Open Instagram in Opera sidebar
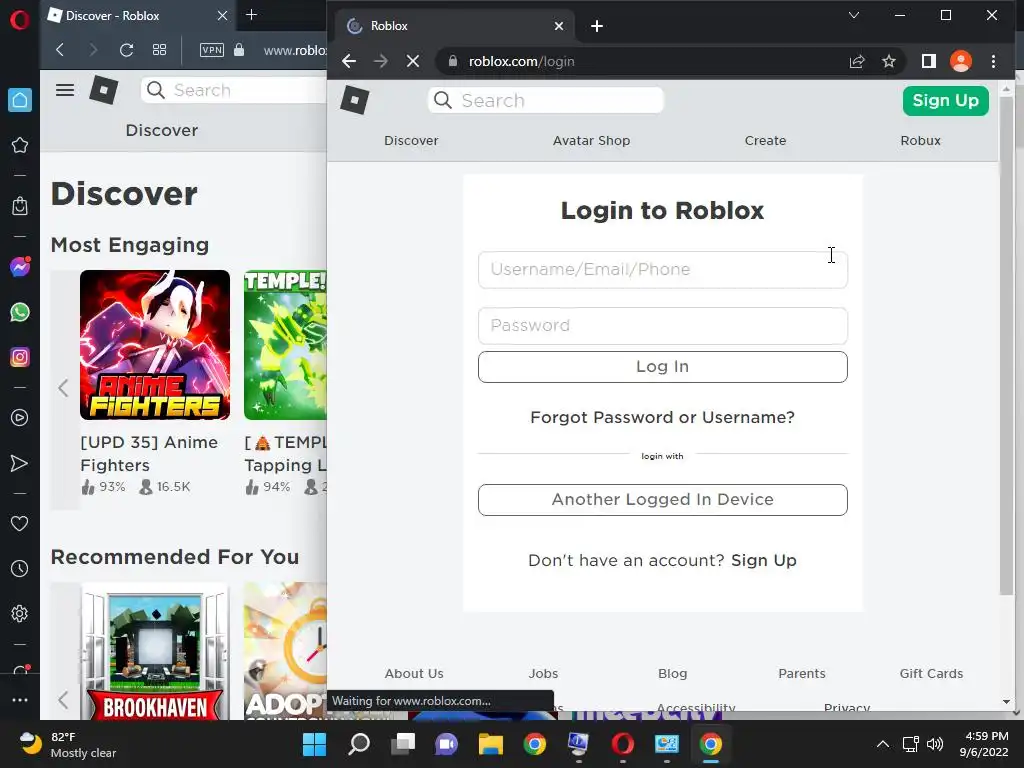The width and height of the screenshot is (1024, 768). pyautogui.click(x=20, y=357)
